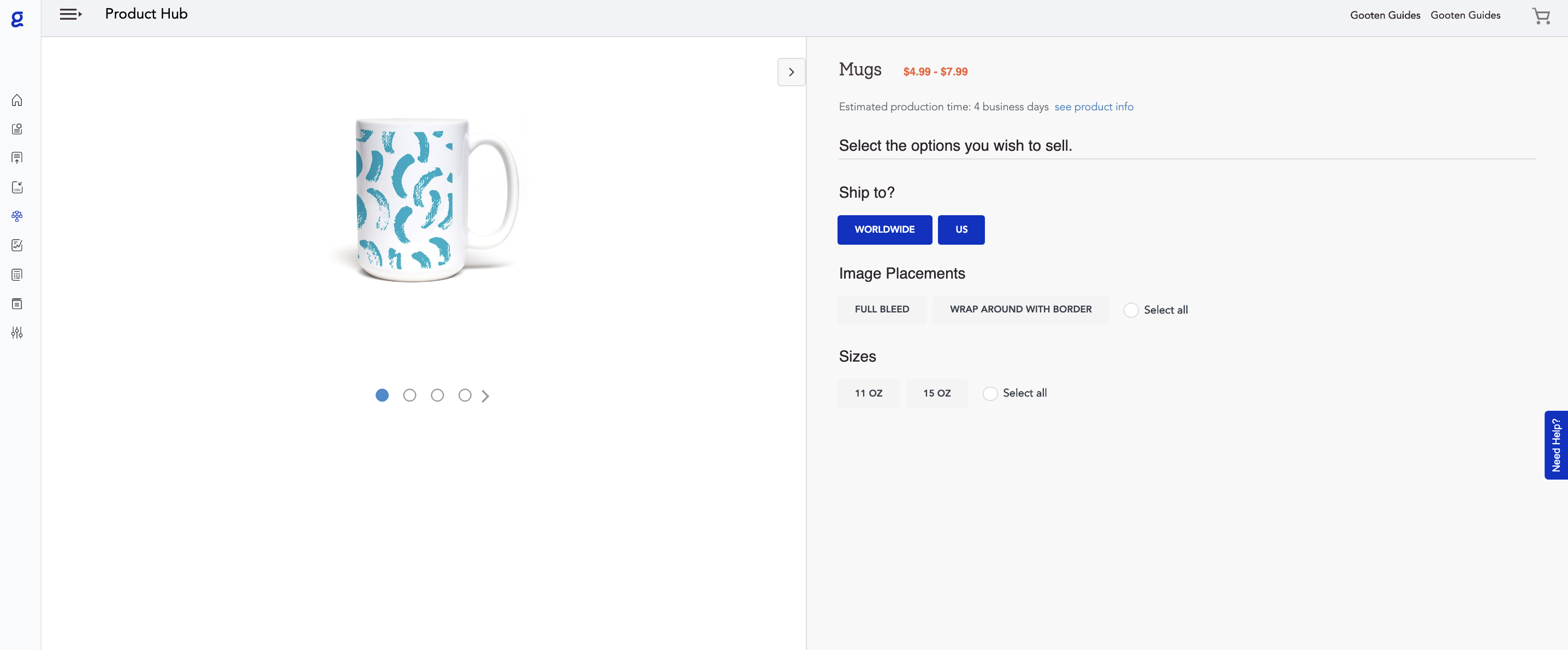Jump to the second carousel dot
Image resolution: width=1568 pixels, height=650 pixels.
pyautogui.click(x=409, y=395)
